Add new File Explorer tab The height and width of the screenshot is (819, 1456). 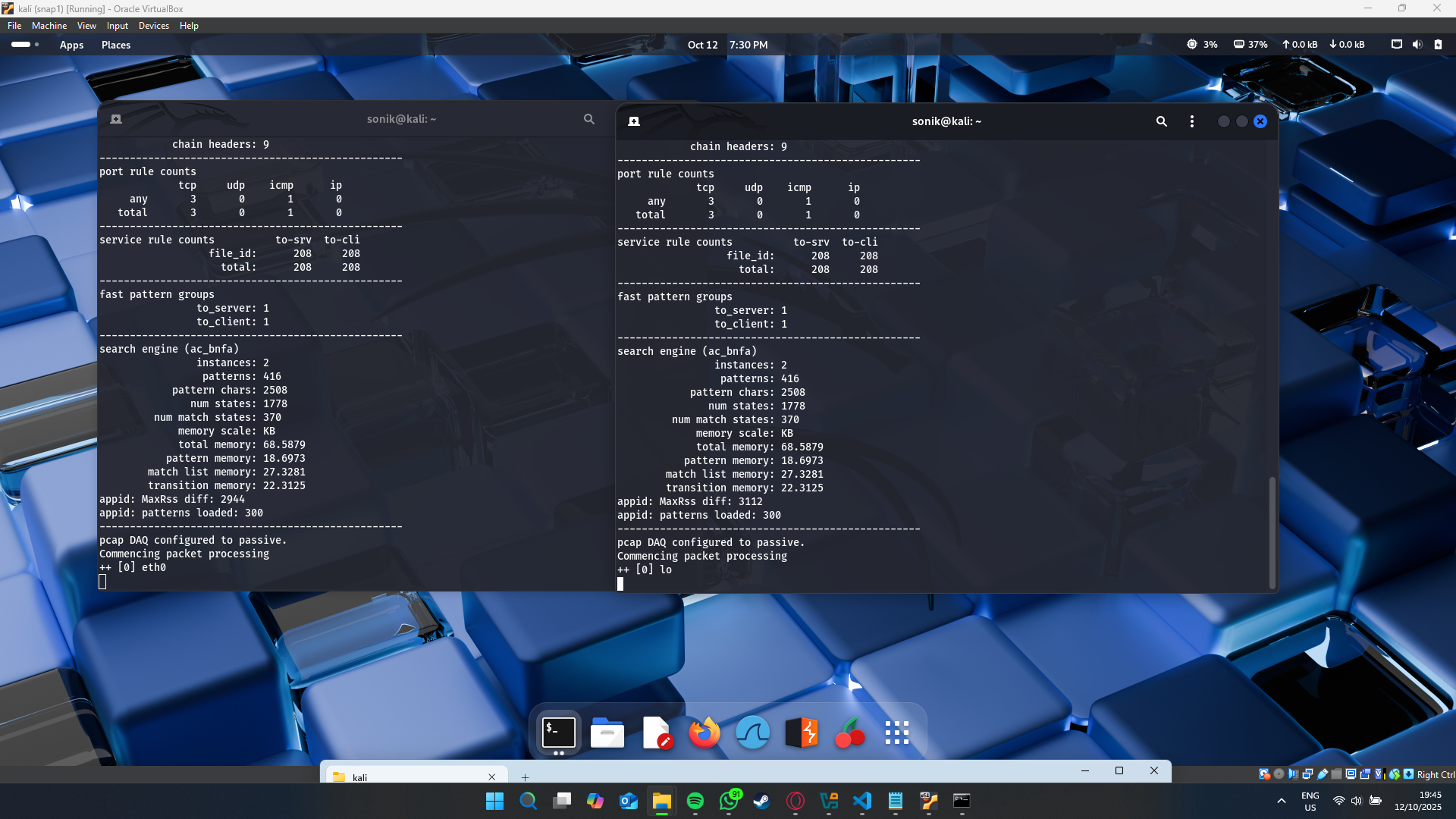(x=525, y=777)
